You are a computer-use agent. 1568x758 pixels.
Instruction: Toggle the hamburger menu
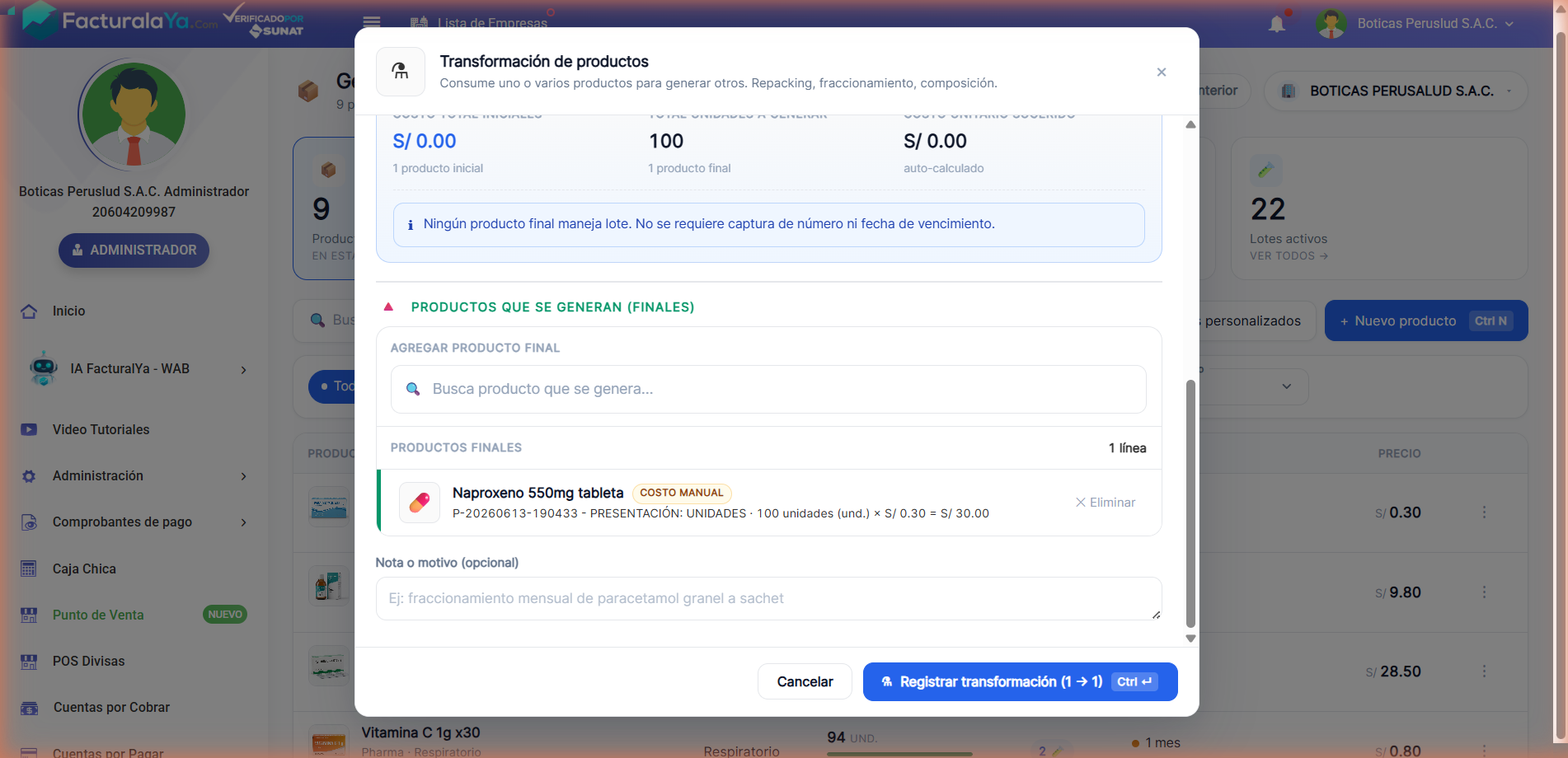[372, 22]
